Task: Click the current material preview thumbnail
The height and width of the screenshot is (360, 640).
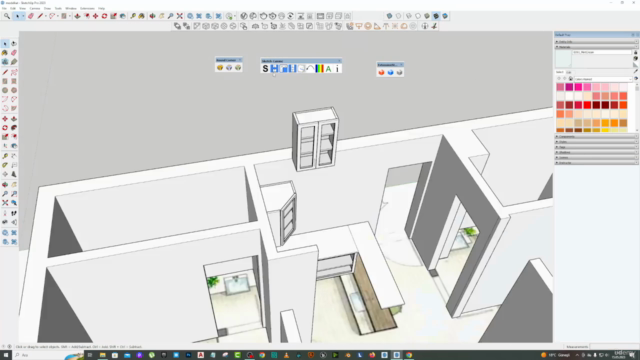Action: click(563, 59)
